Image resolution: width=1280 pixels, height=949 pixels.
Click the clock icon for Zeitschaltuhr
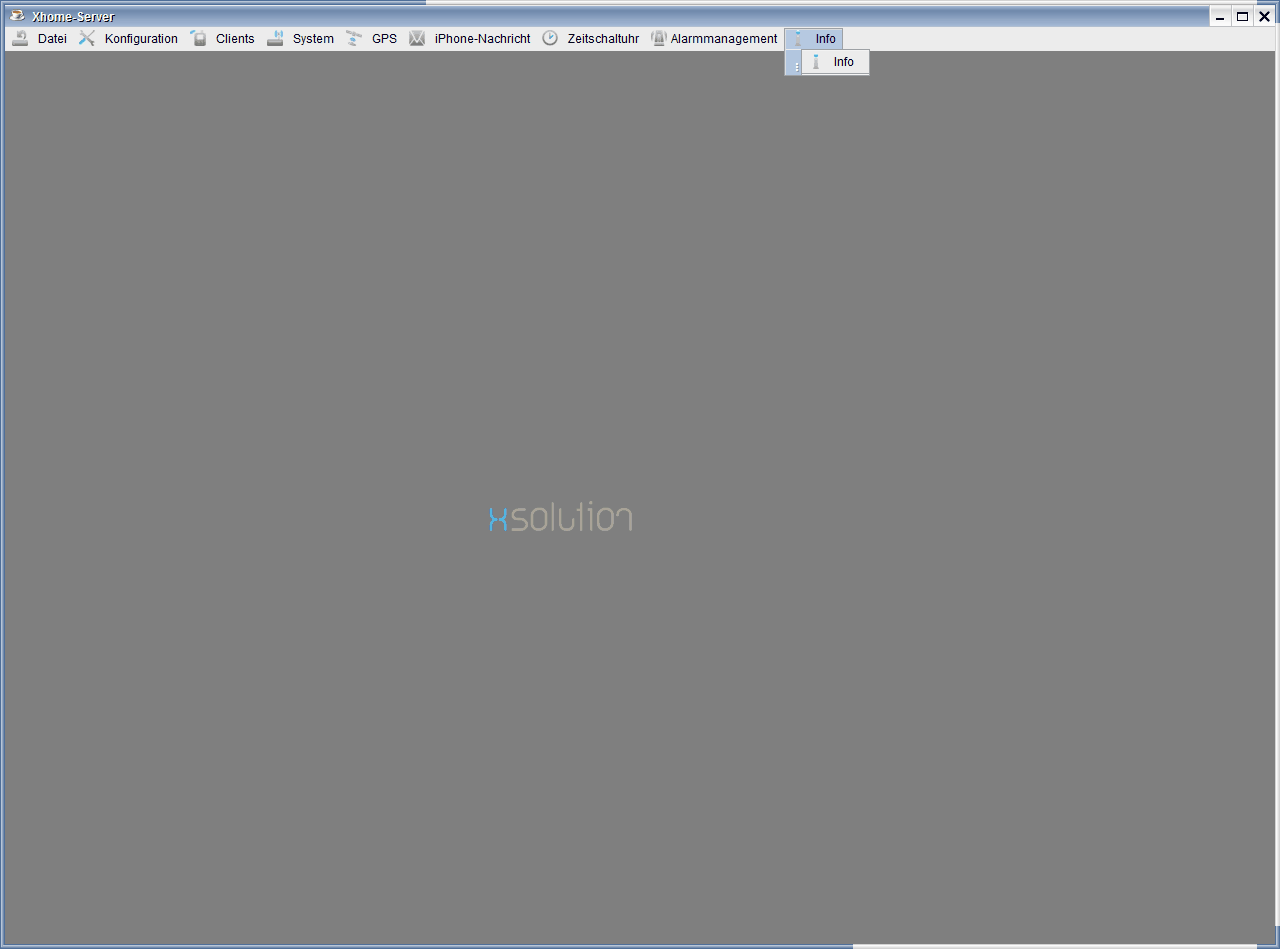(x=550, y=38)
